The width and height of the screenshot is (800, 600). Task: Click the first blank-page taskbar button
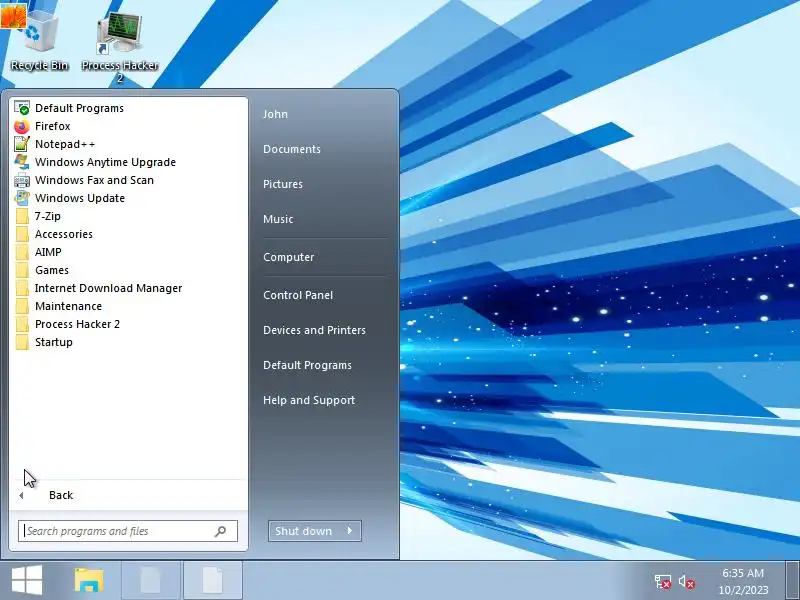click(151, 581)
